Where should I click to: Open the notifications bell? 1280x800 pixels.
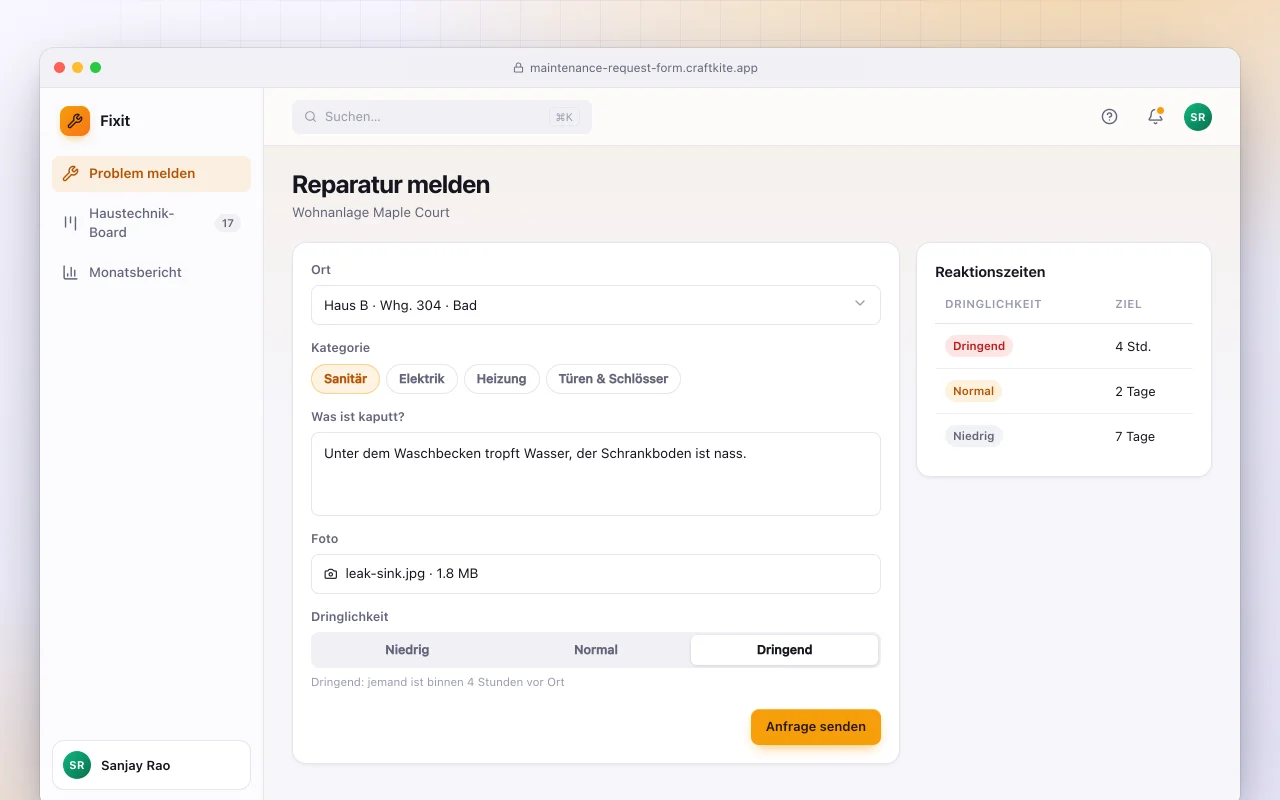point(1155,117)
